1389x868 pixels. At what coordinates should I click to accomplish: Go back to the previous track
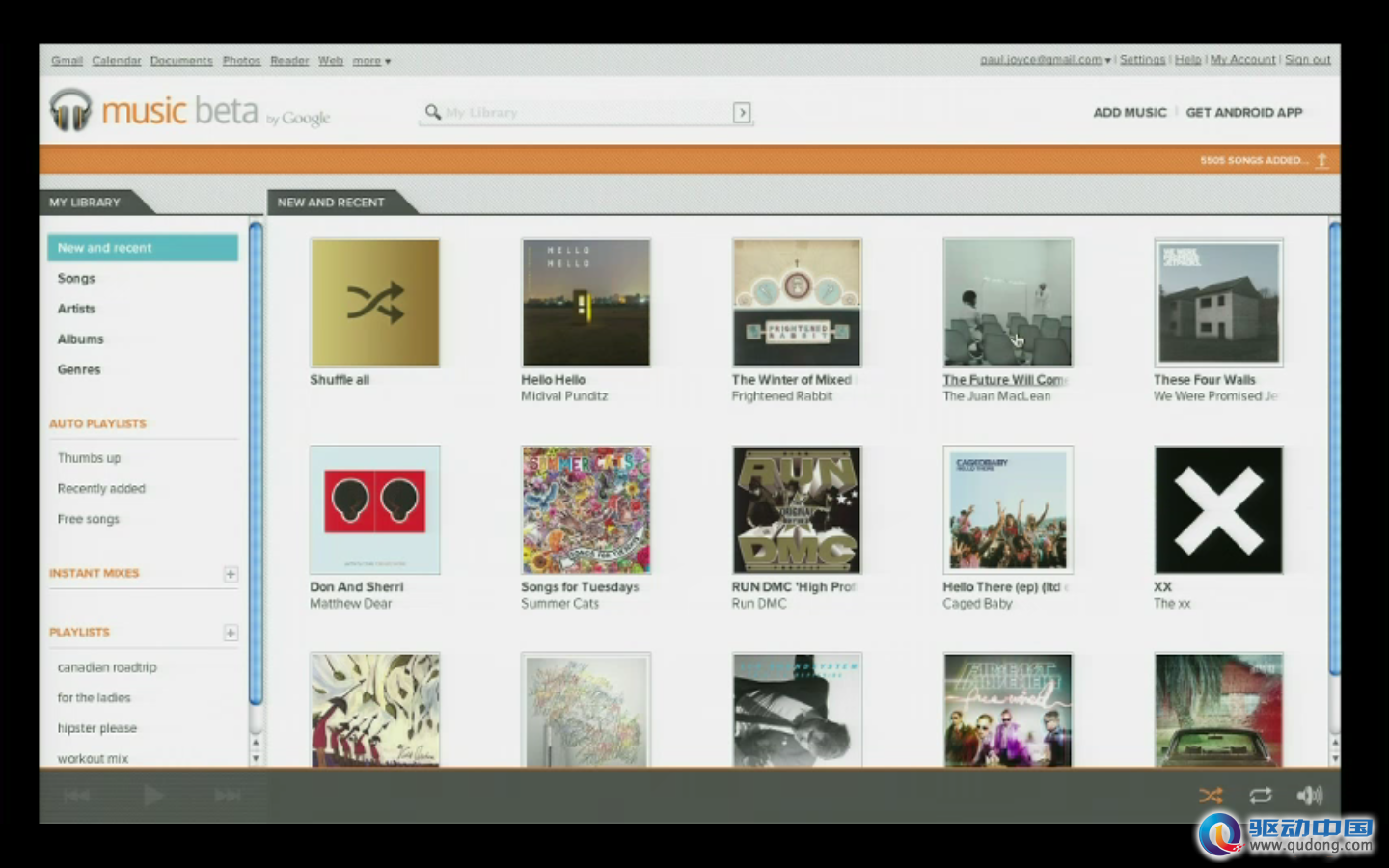(76, 796)
